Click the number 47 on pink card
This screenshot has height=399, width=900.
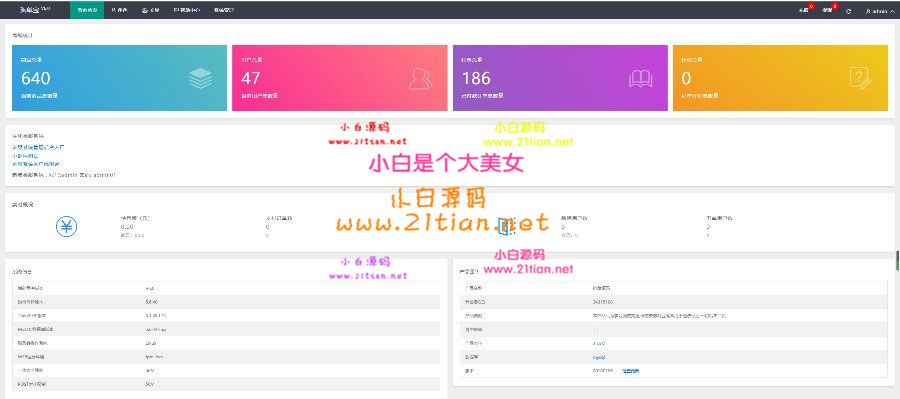[251, 78]
